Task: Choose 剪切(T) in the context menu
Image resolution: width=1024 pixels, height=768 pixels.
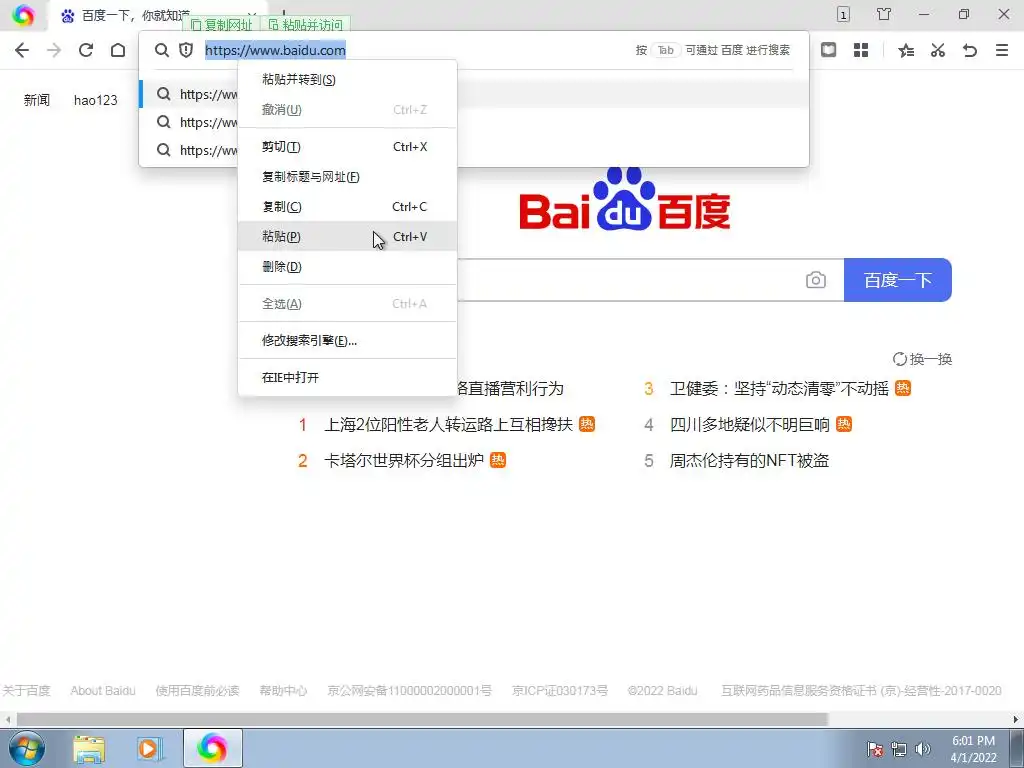Action: point(347,147)
